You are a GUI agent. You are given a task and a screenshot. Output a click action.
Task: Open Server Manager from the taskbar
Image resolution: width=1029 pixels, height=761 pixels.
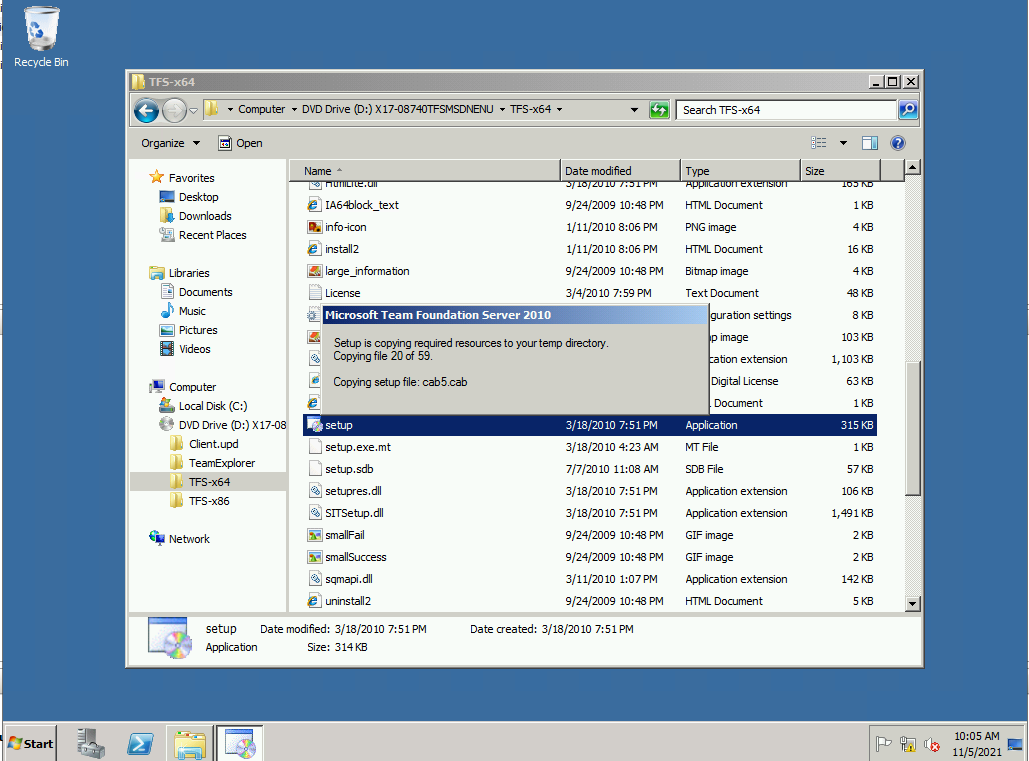[91, 743]
